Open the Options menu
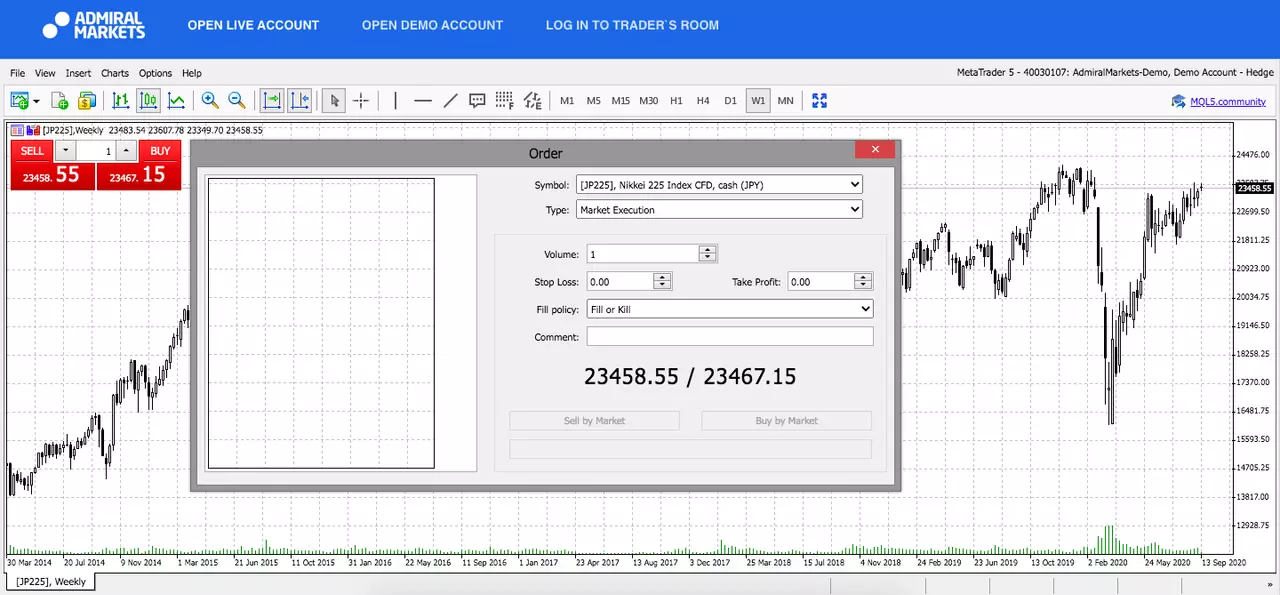 [155, 73]
